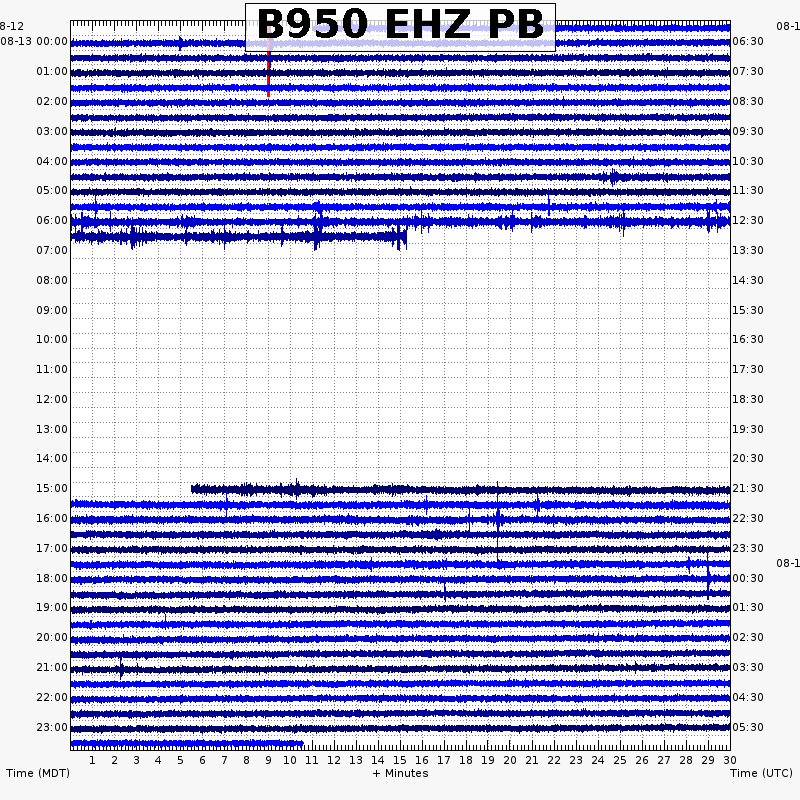Click the 20:00 MDT row label
The image size is (800, 800).
[x=52, y=638]
